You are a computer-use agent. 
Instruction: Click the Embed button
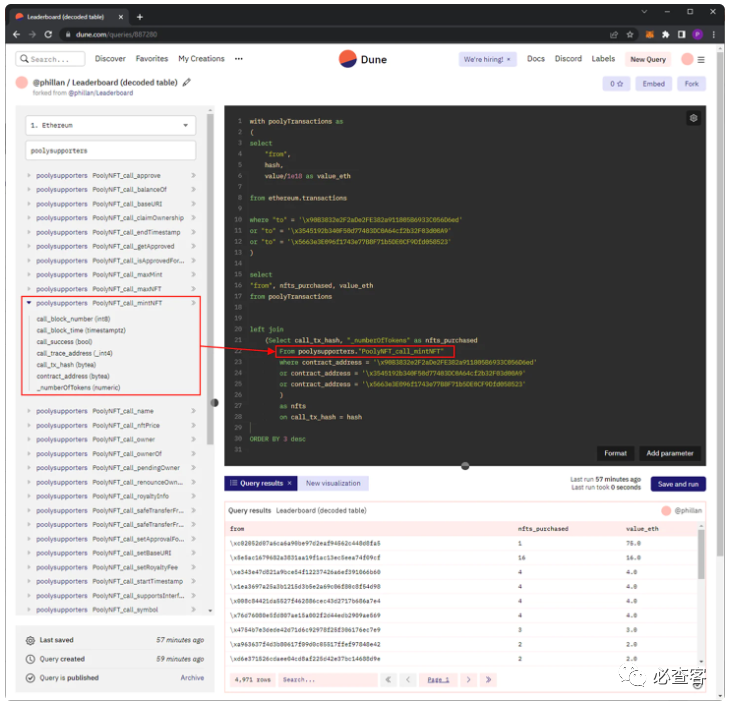pyautogui.click(x=654, y=84)
